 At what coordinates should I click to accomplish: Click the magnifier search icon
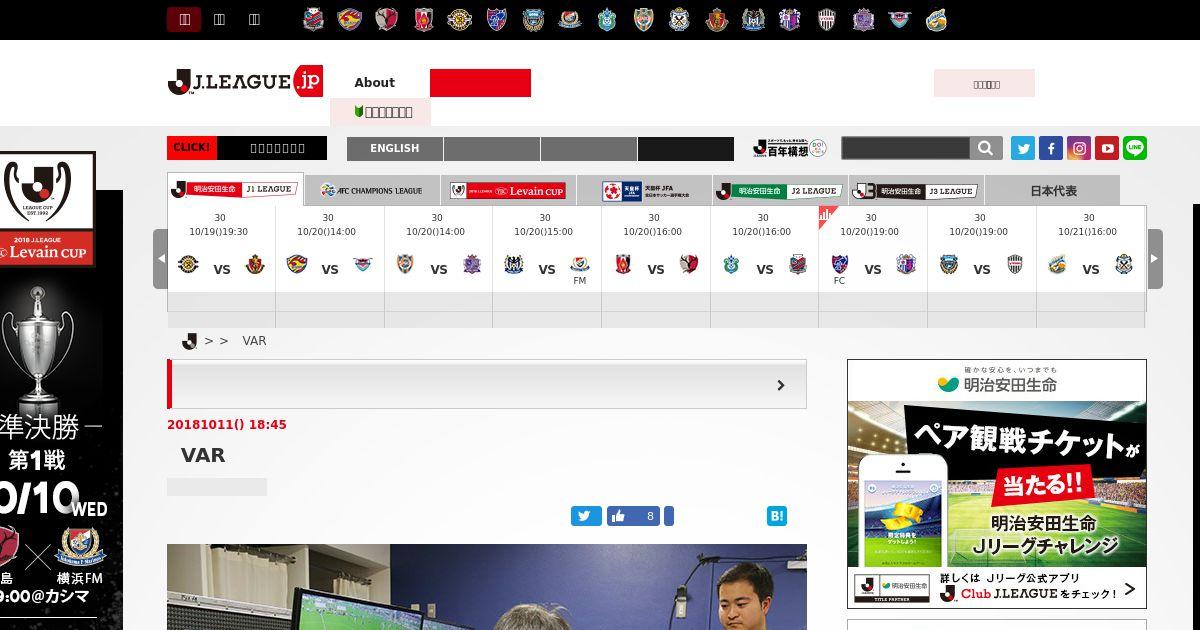(985, 148)
